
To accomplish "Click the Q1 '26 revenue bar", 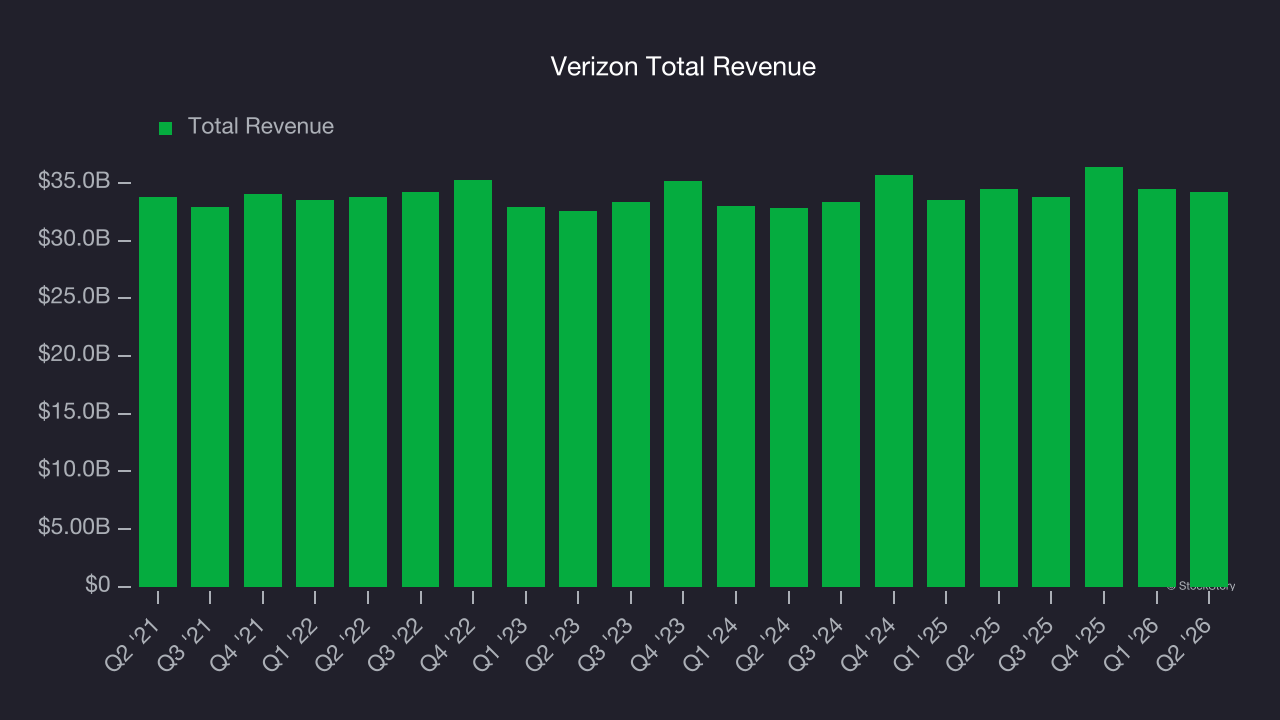I will coord(1157,388).
